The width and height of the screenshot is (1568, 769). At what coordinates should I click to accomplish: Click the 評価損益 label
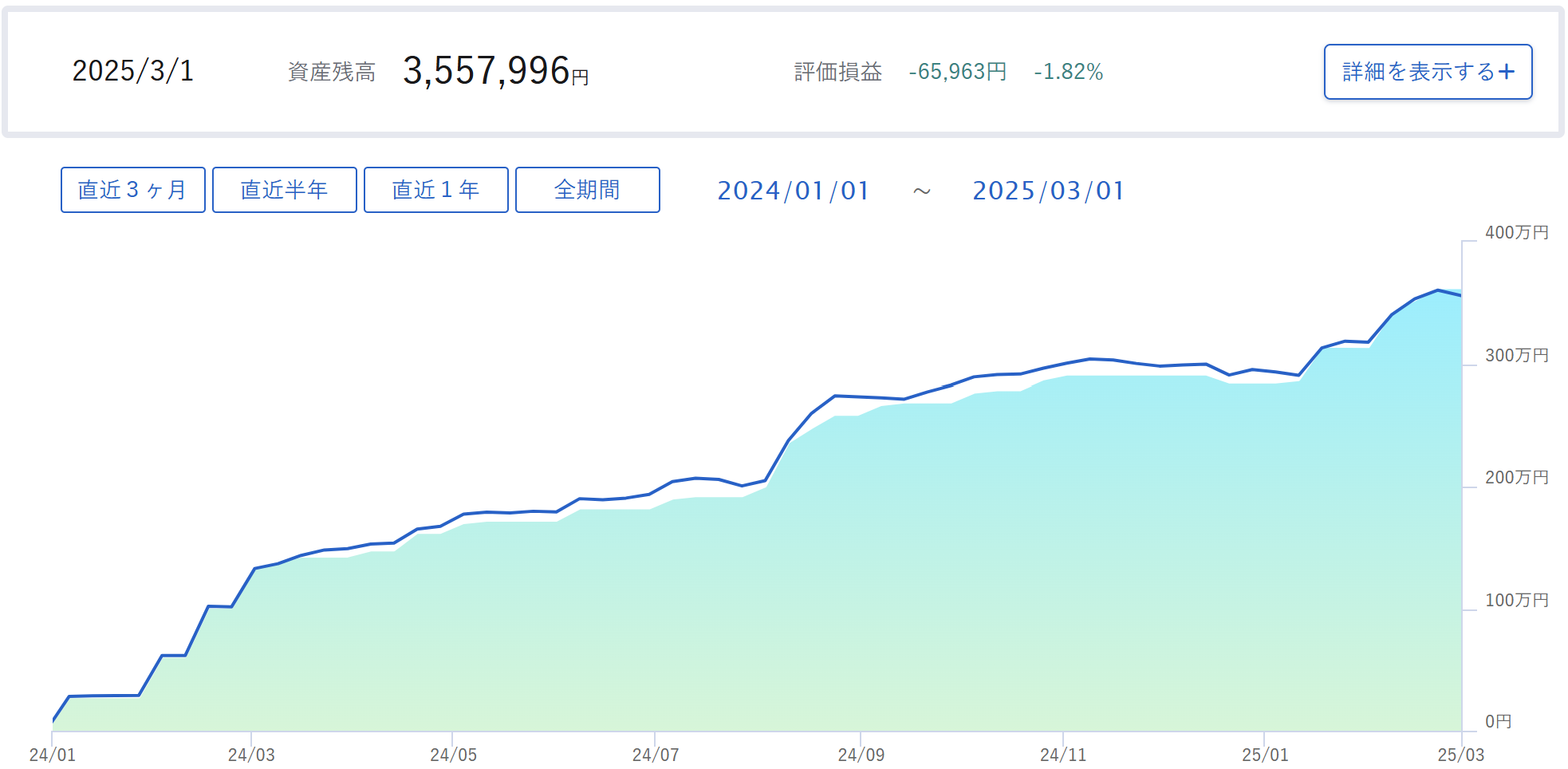(x=838, y=72)
